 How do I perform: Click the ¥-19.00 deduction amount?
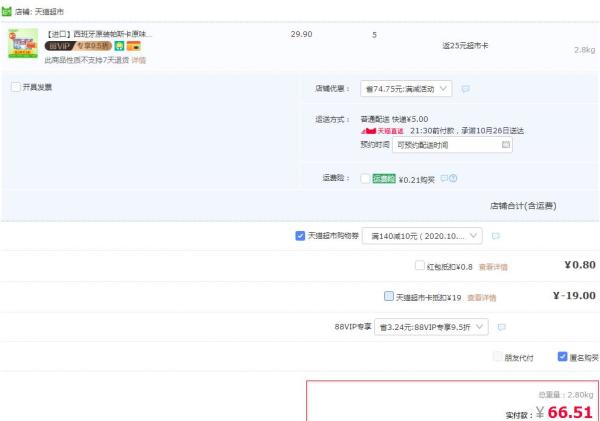coord(574,295)
